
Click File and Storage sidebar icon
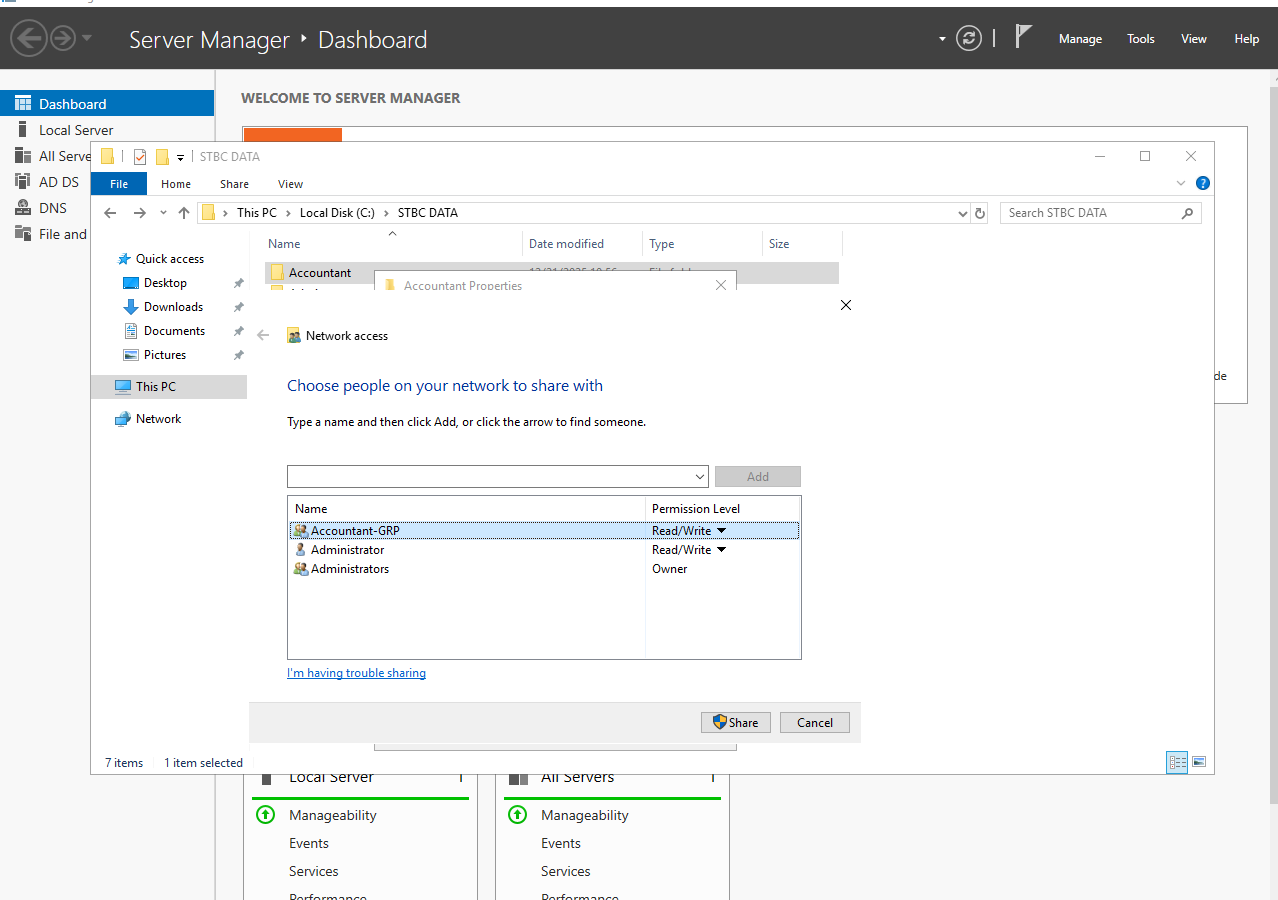tap(22, 234)
